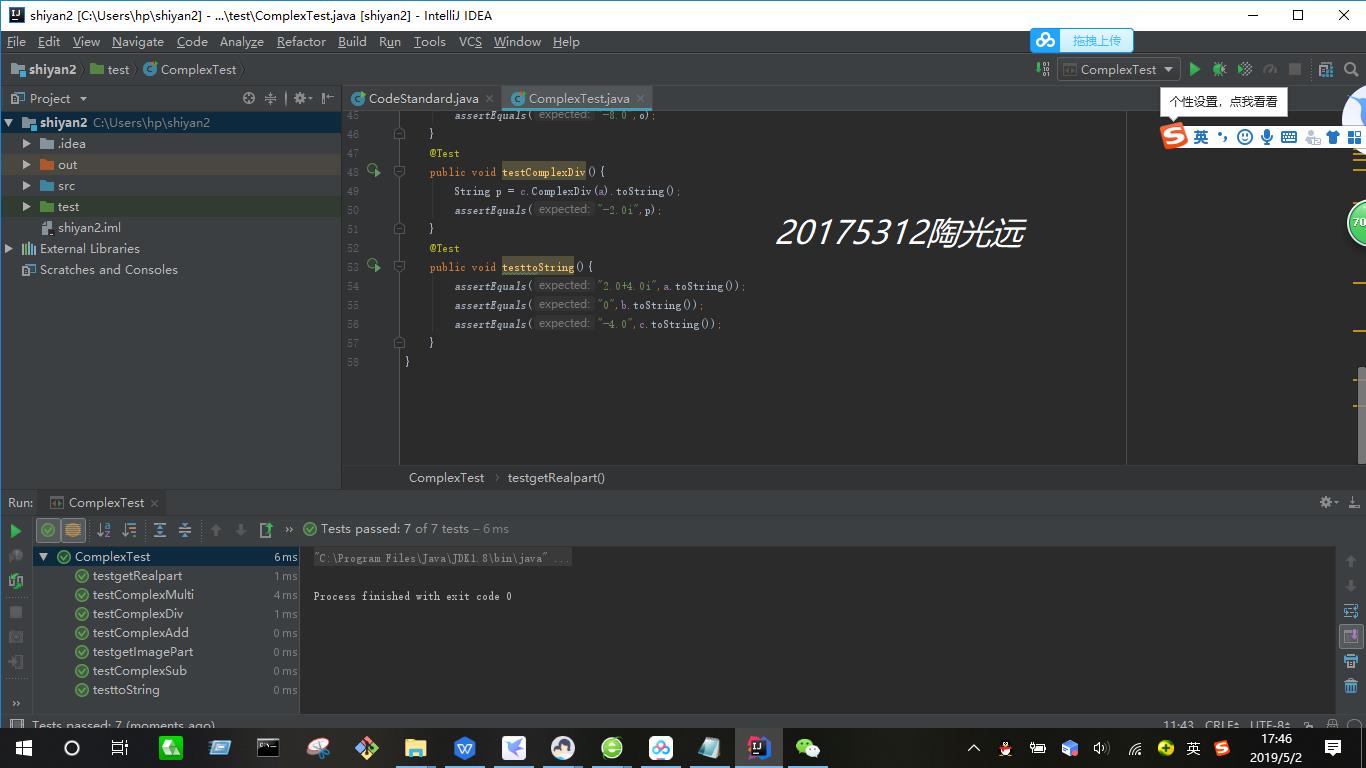The height and width of the screenshot is (768, 1366).
Task: Expand the .idea folder
Action: tap(27, 144)
